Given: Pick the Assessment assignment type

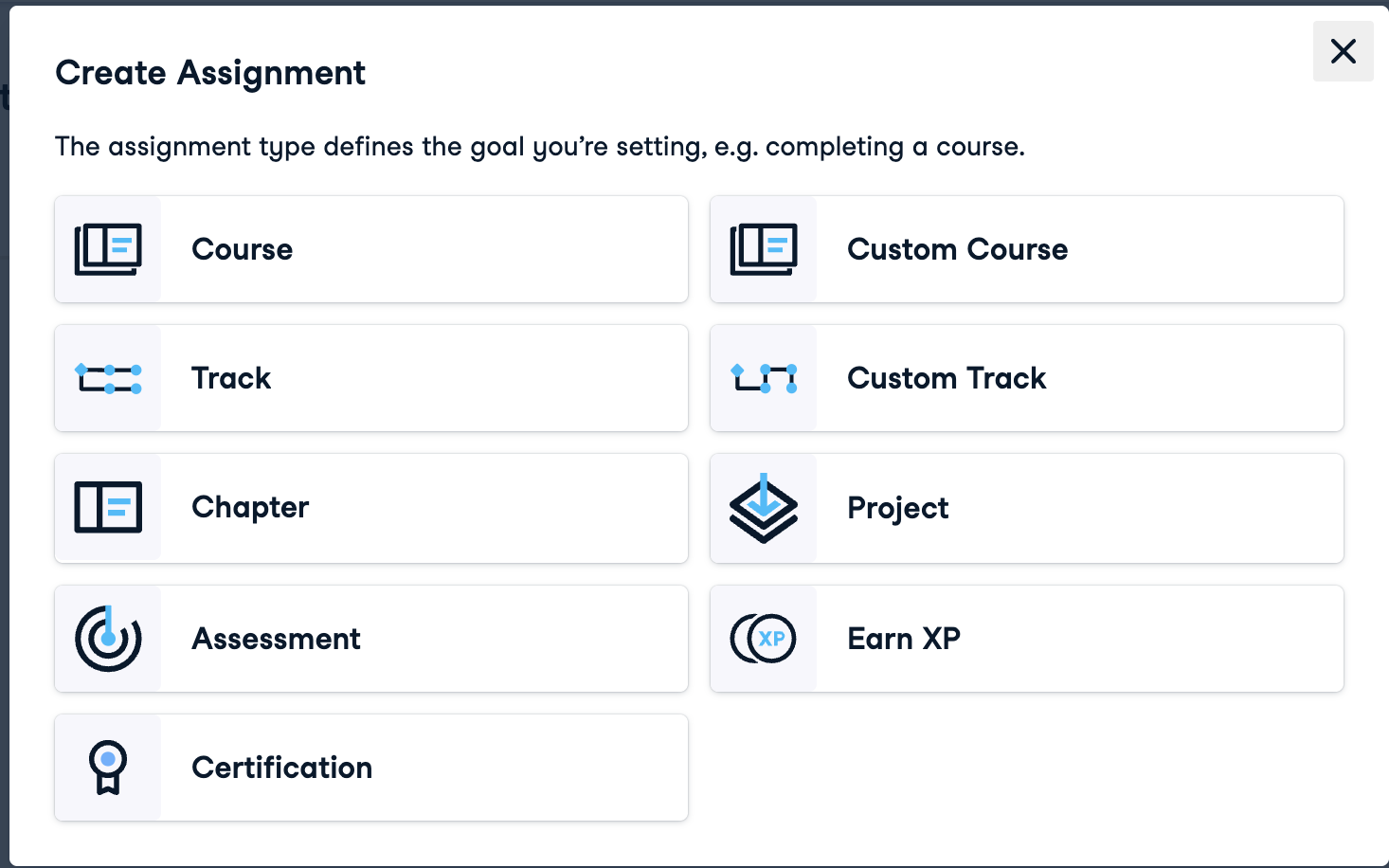Looking at the screenshot, I should [276, 639].
